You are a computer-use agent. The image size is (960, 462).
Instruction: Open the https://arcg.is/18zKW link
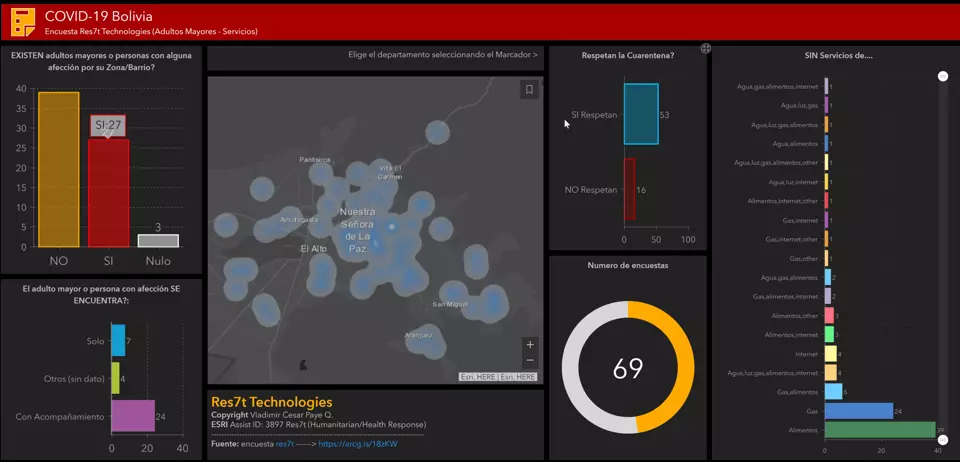358,444
